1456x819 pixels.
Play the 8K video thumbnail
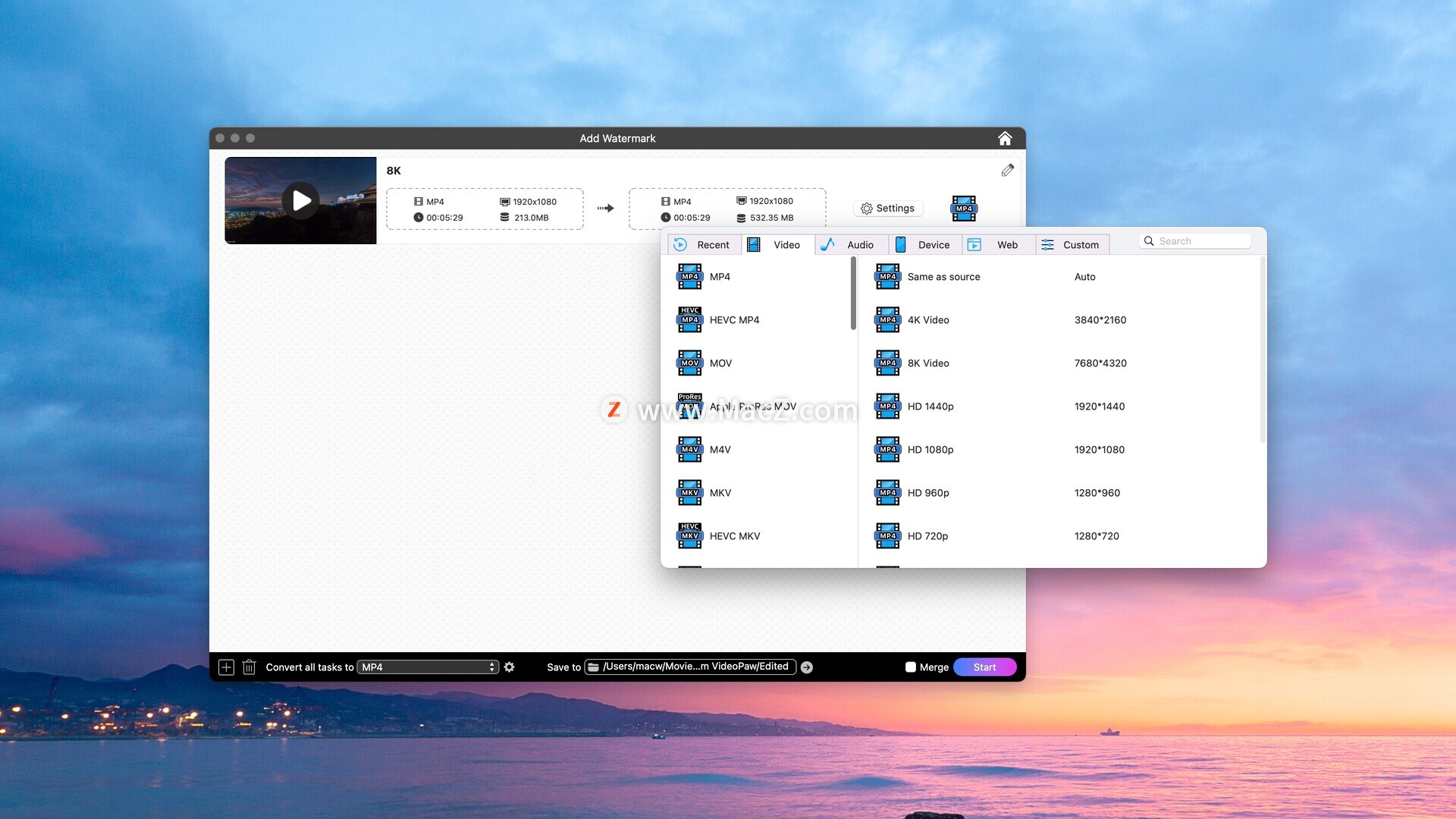301,201
